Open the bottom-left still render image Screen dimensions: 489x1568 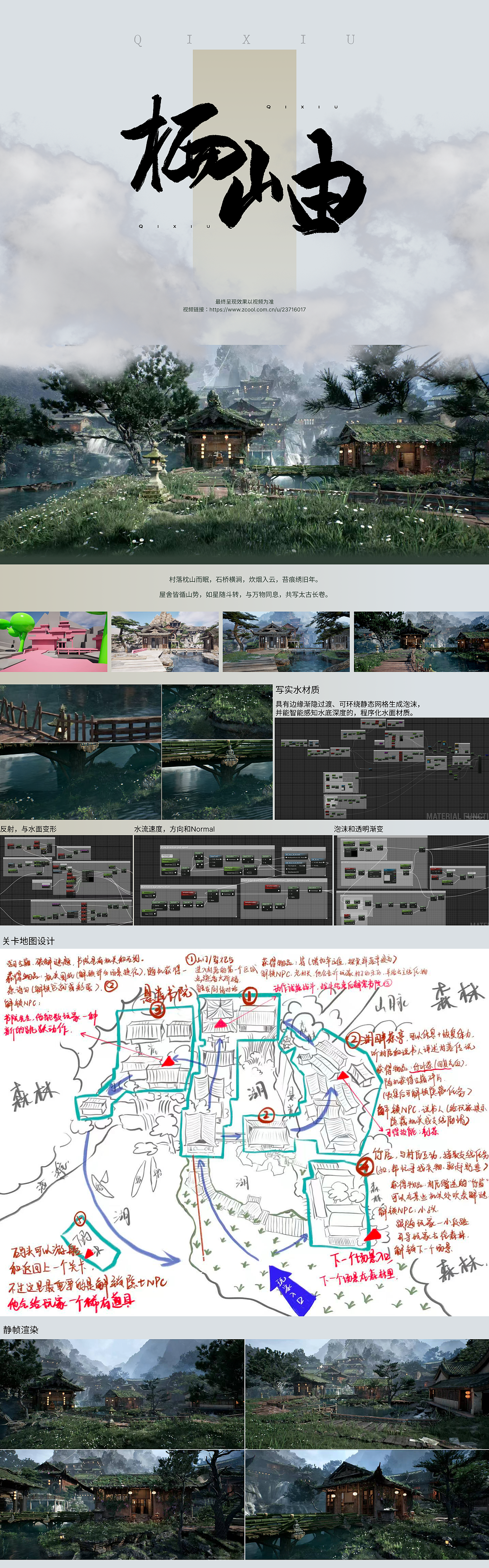122,1504
